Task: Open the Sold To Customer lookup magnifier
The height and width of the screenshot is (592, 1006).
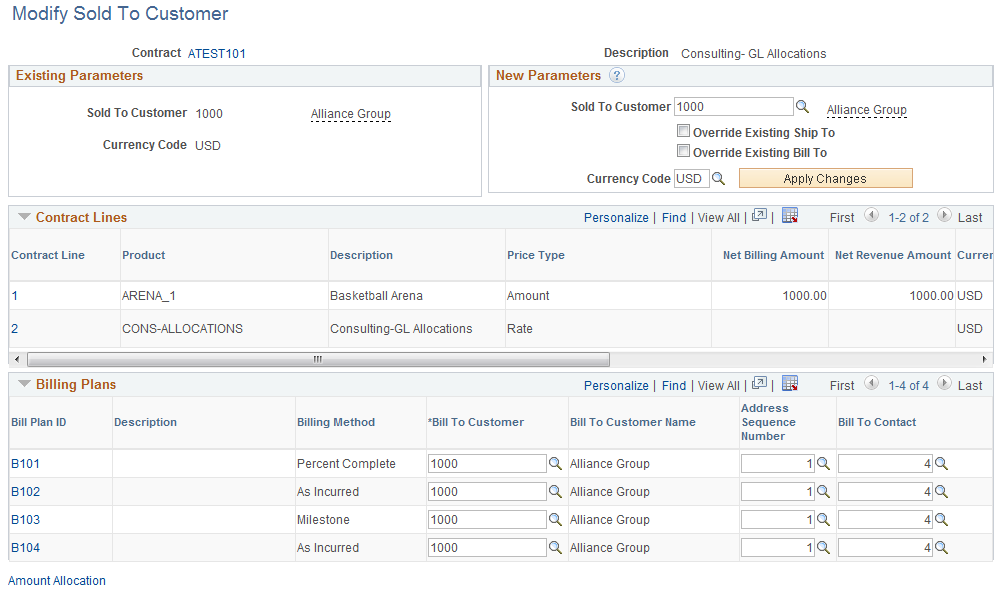Action: [x=802, y=106]
